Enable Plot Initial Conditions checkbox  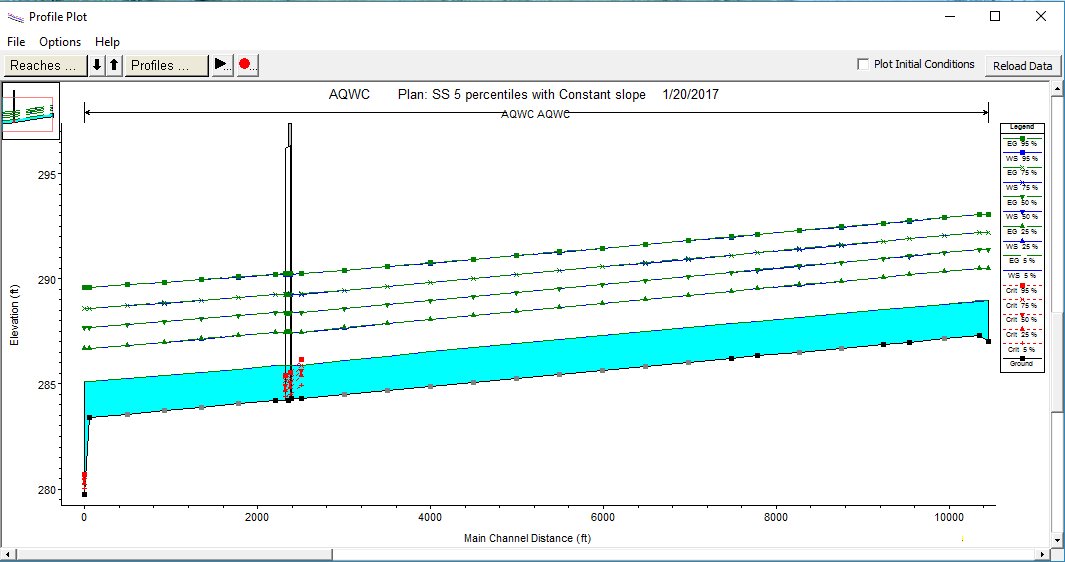click(863, 64)
